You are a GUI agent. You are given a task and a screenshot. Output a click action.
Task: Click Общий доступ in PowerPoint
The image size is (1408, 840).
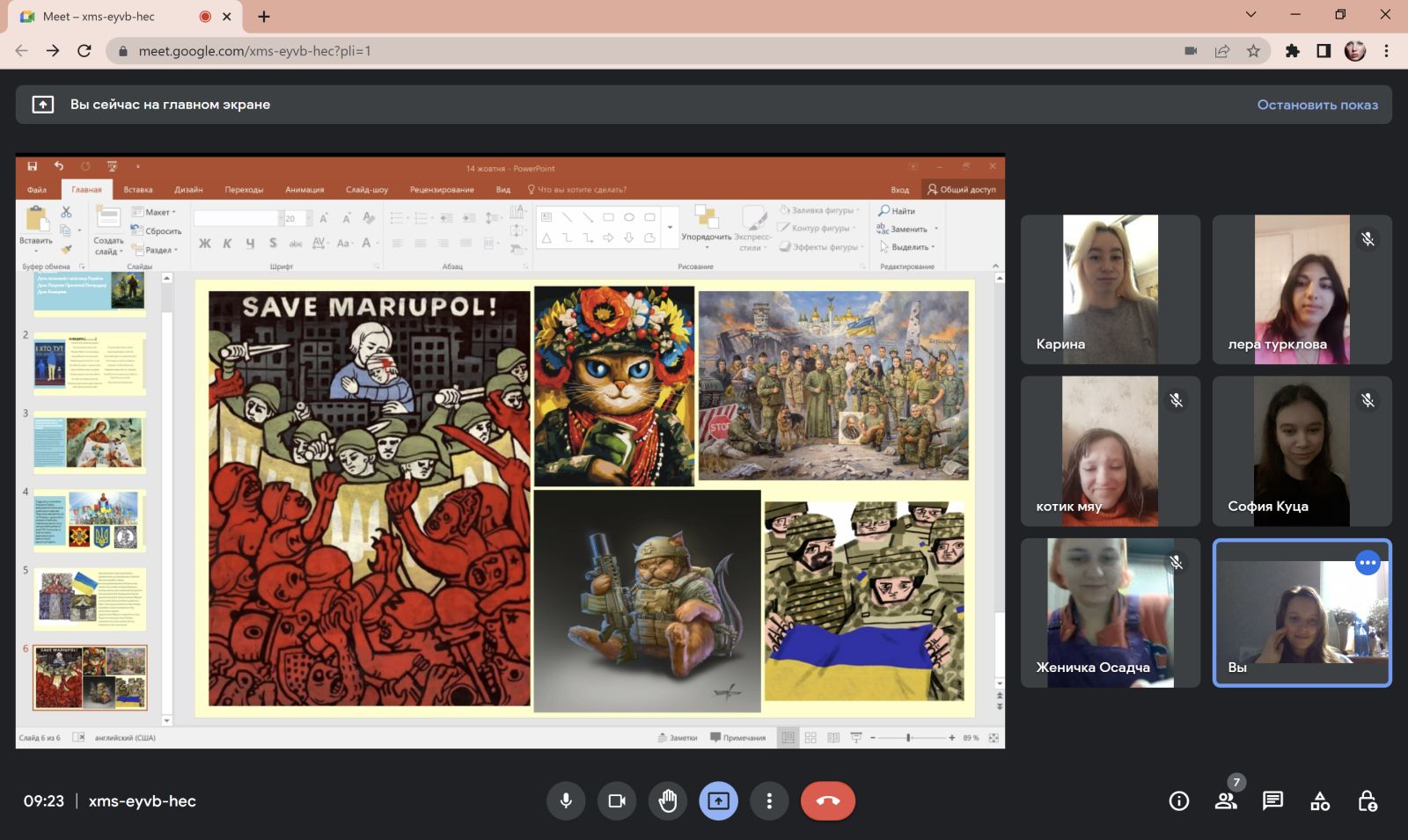click(962, 189)
